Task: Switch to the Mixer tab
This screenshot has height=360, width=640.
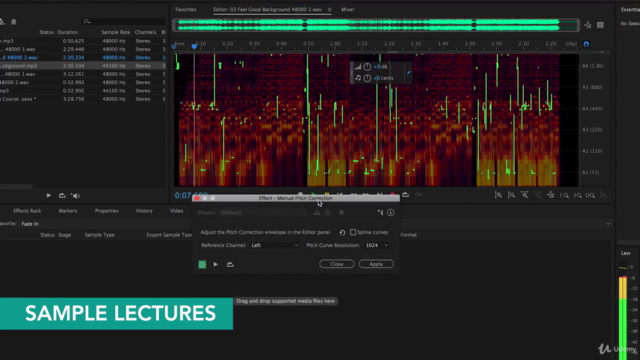Action: (348, 9)
